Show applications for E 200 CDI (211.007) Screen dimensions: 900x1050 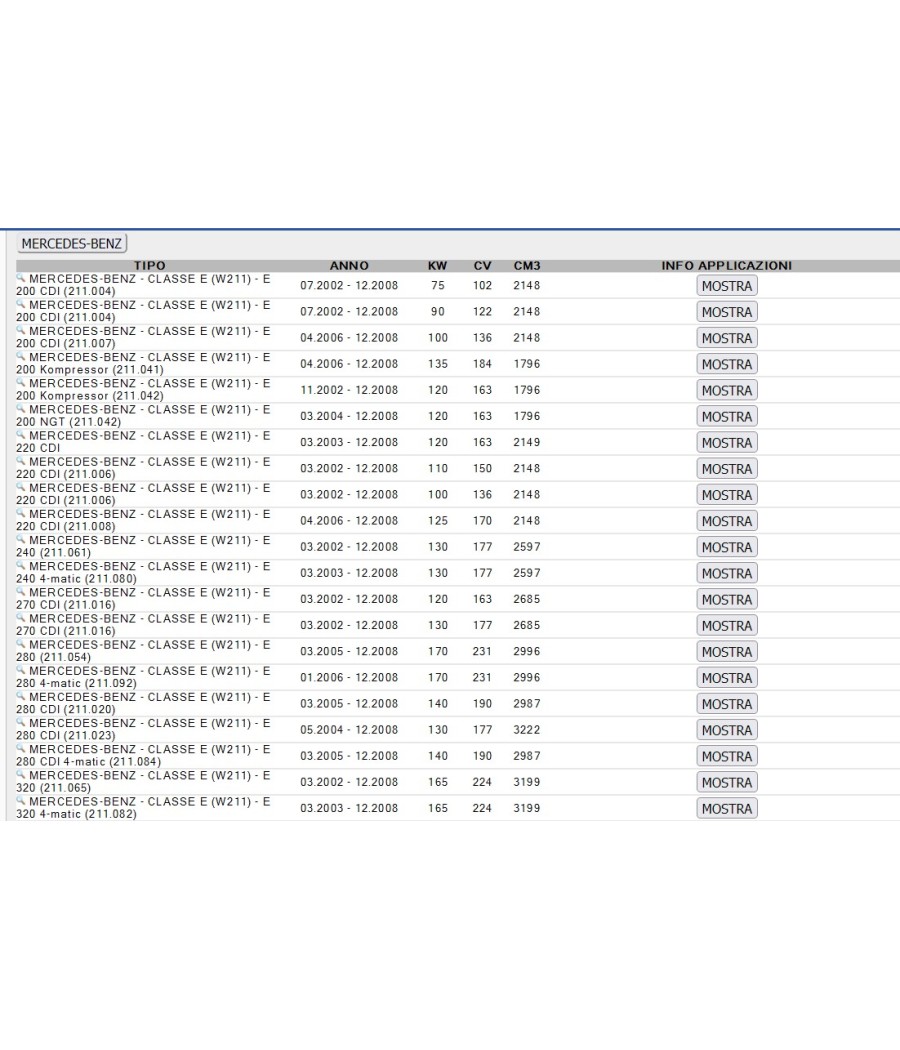[x=727, y=338]
